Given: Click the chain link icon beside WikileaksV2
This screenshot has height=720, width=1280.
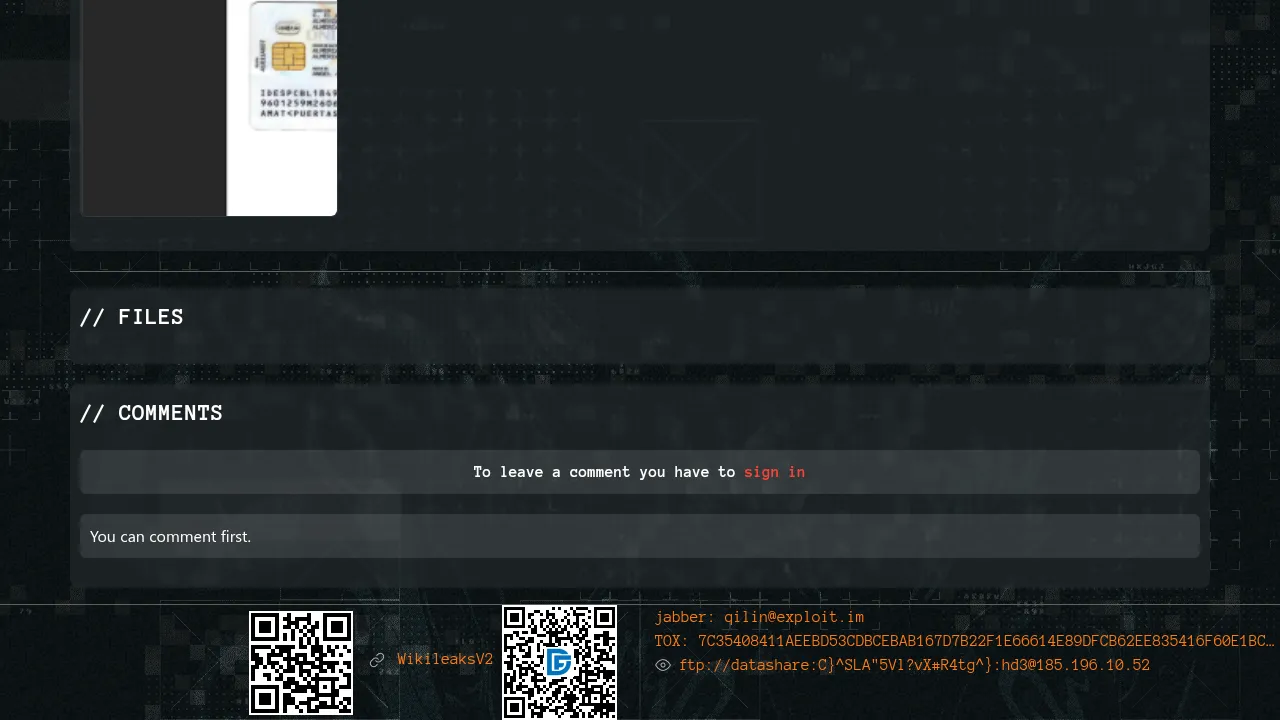Looking at the screenshot, I should [377, 660].
